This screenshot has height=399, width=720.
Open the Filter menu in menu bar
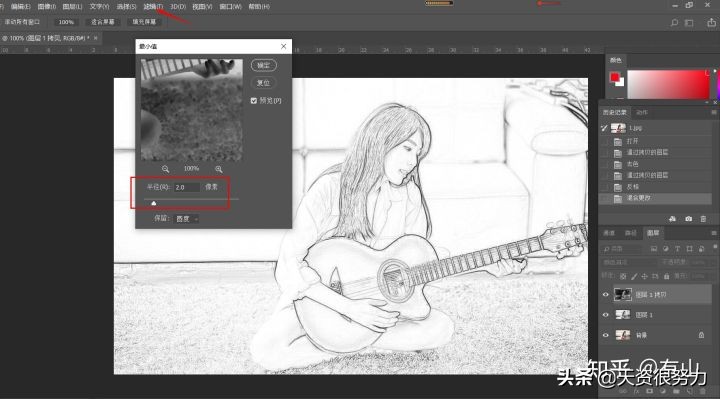(x=153, y=6)
